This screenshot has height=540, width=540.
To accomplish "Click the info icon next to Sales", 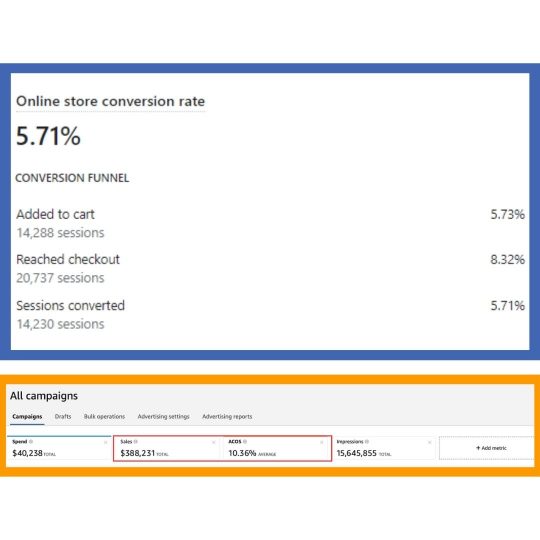I will [x=136, y=442].
